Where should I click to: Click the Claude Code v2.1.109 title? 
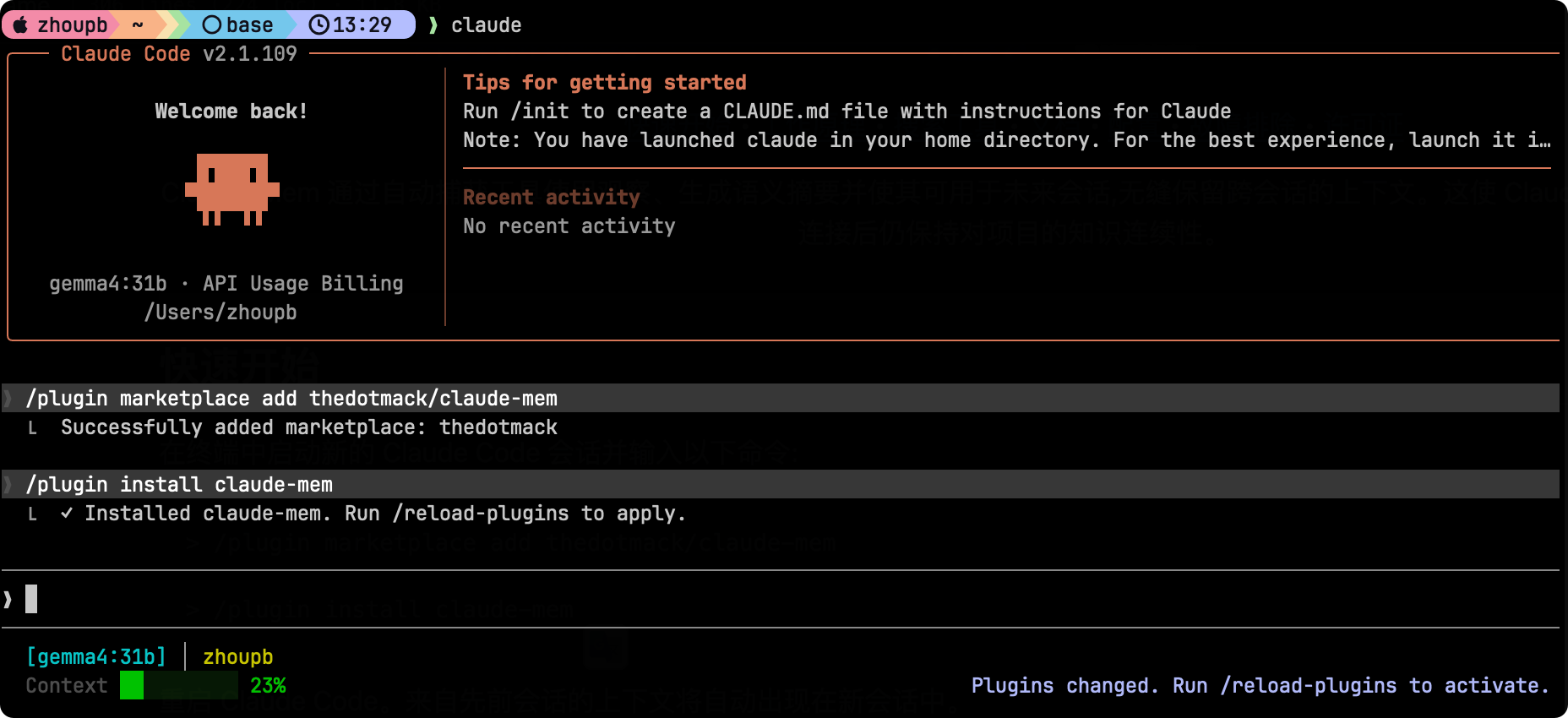click(178, 53)
